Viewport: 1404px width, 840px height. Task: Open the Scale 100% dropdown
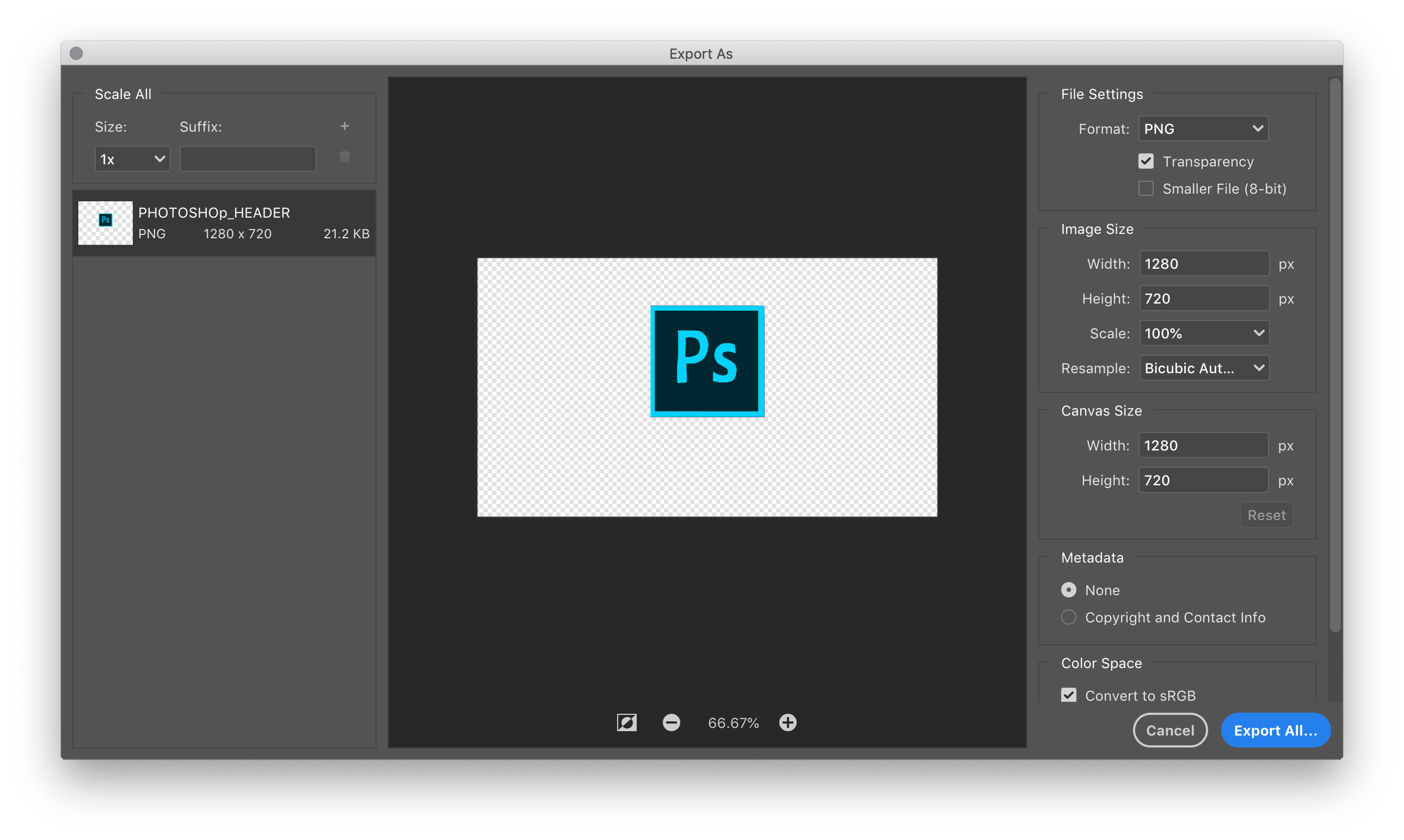pyautogui.click(x=1204, y=333)
